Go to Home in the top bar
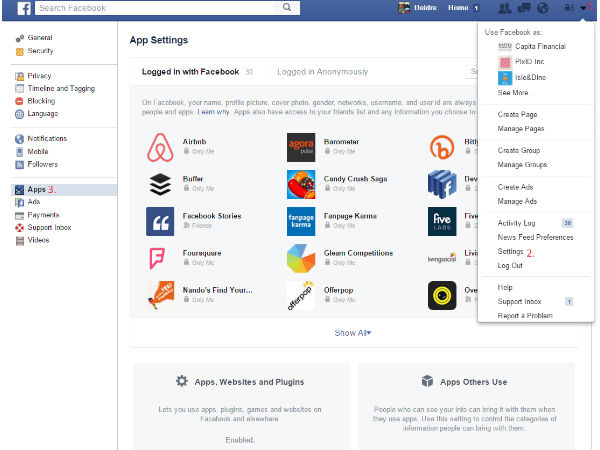 (458, 8)
